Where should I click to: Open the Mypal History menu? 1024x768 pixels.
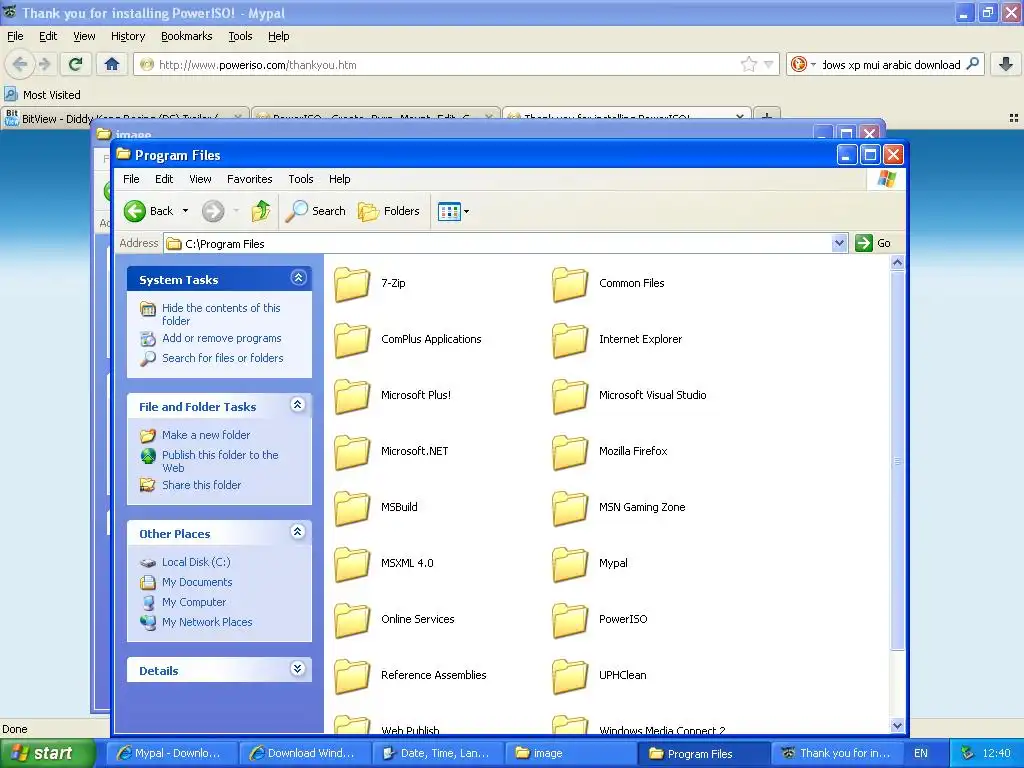[128, 37]
